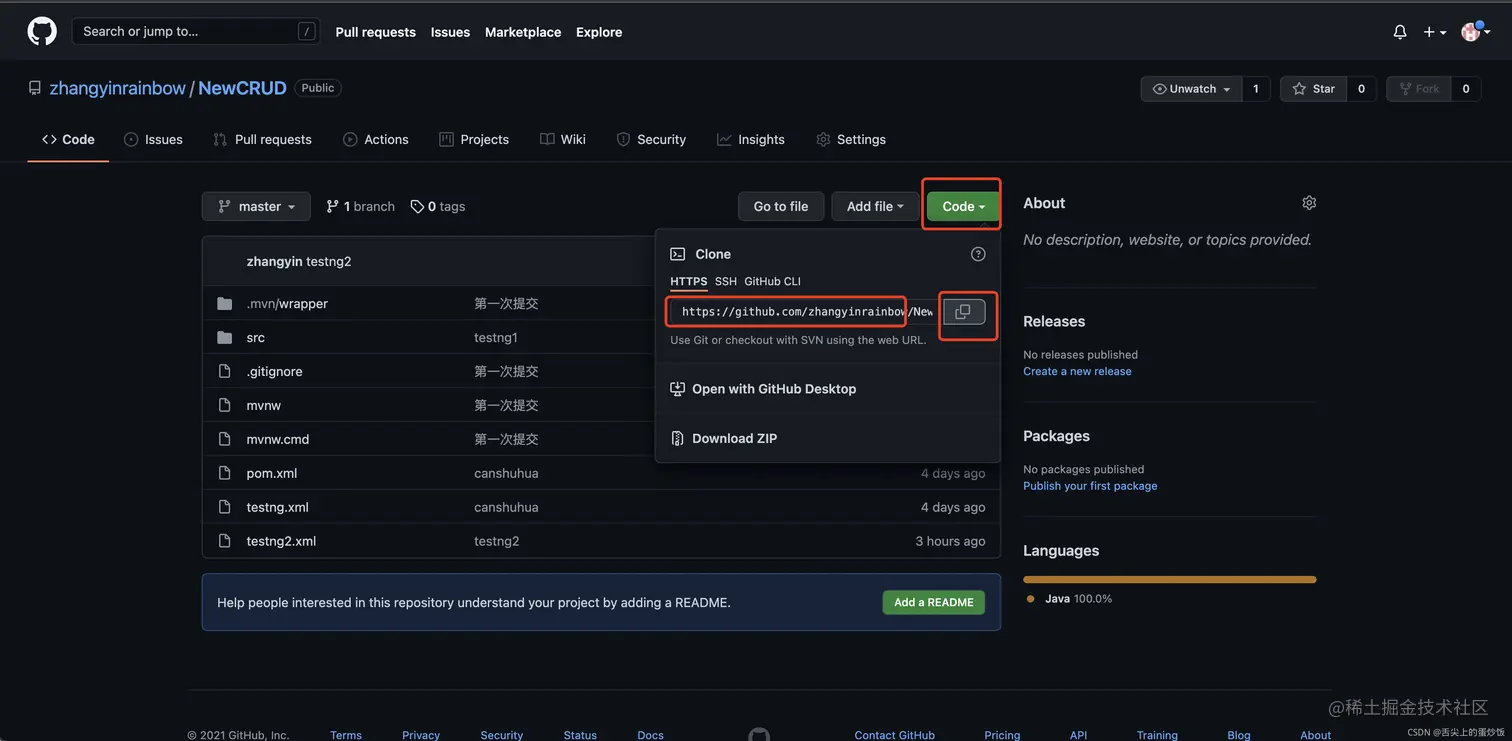Click Go to file button
The width and height of the screenshot is (1512, 741).
[x=781, y=206]
